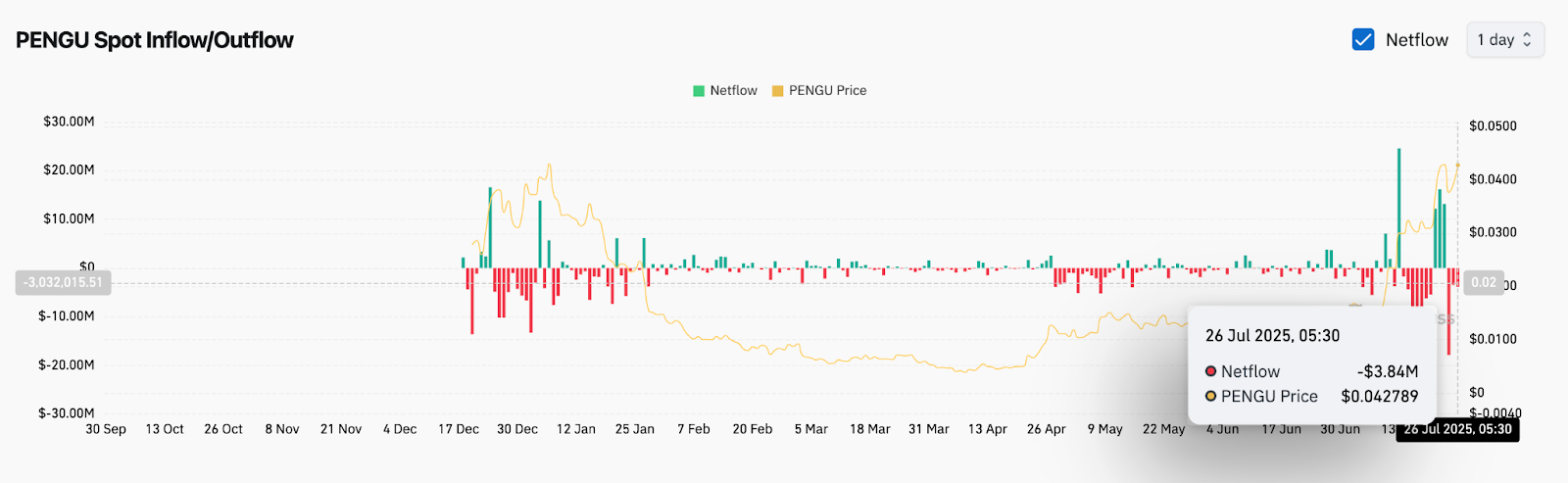
Task: Click the 30 Dec date label
Action: tap(517, 429)
